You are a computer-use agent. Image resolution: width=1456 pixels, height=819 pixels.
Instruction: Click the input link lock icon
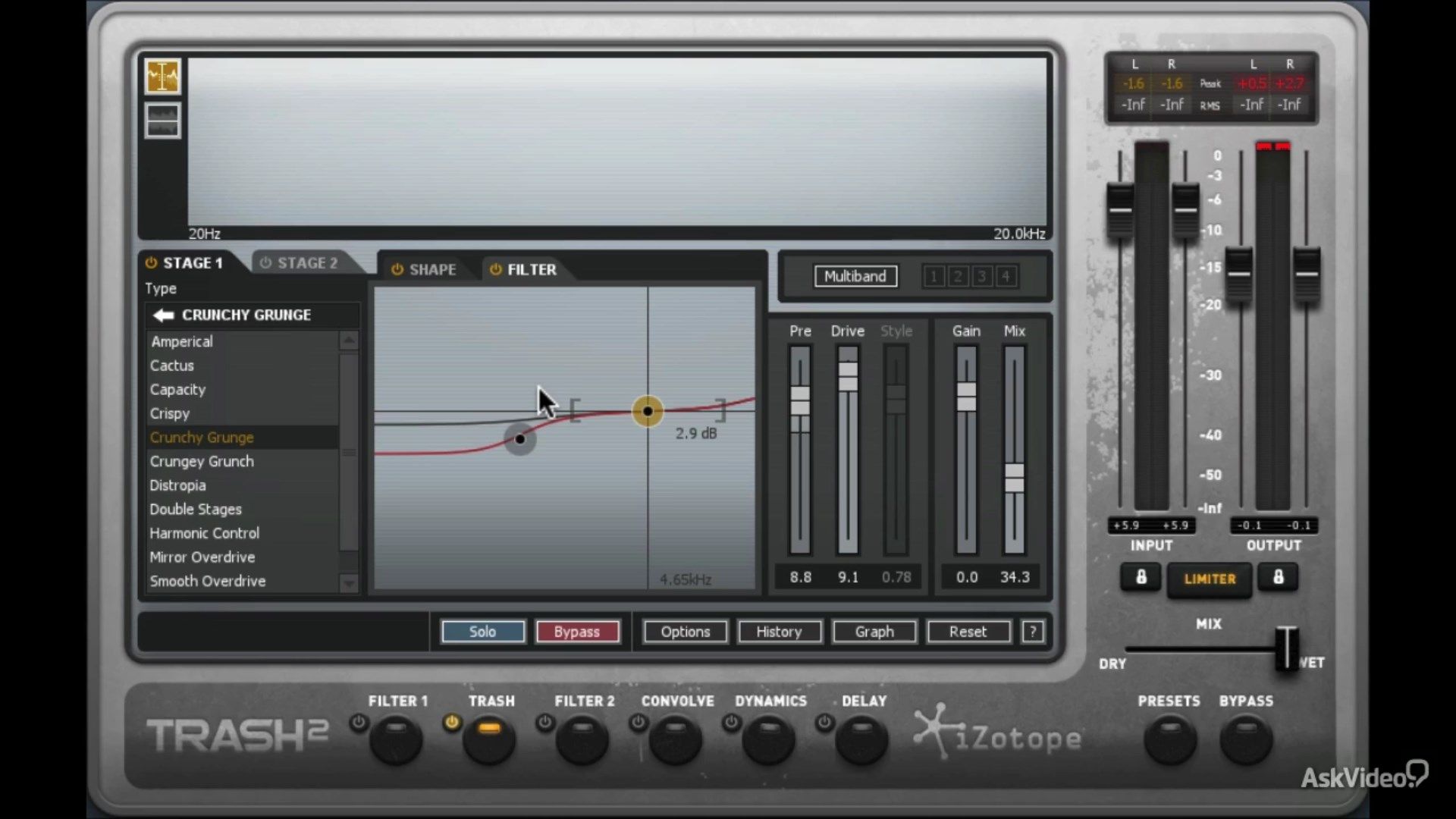click(x=1141, y=578)
